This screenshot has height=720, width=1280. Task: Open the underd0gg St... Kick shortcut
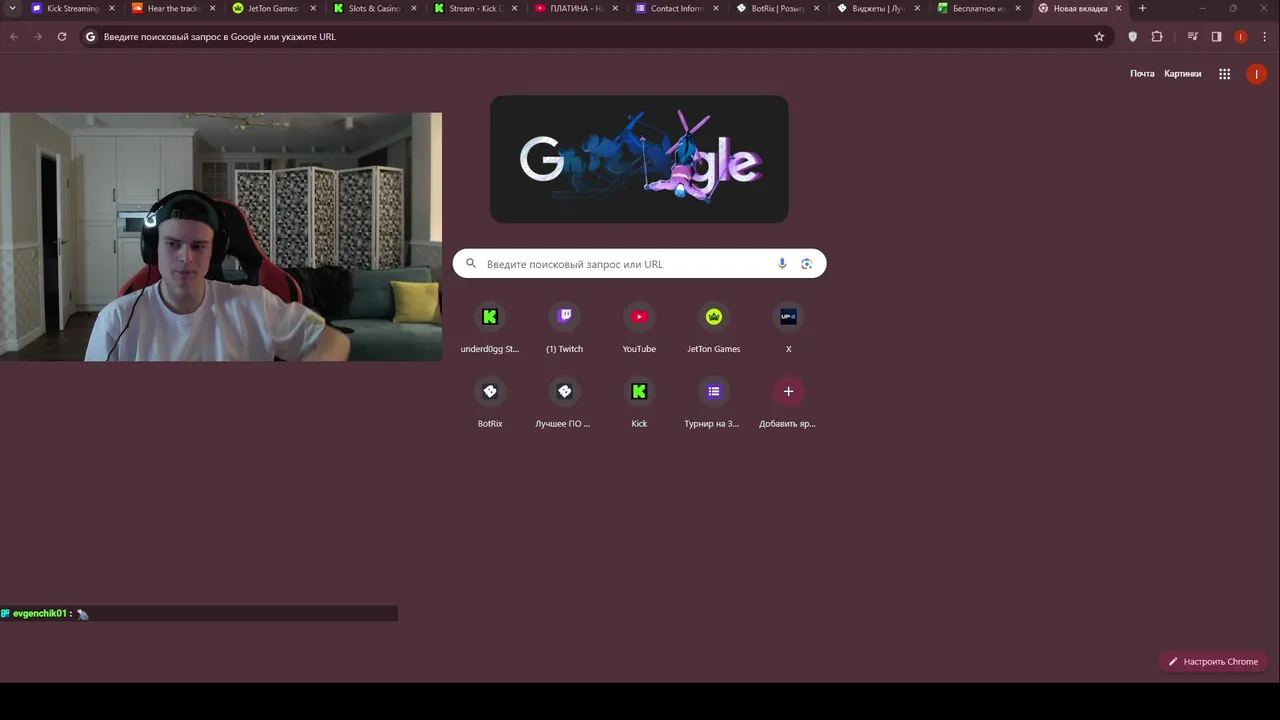(490, 328)
